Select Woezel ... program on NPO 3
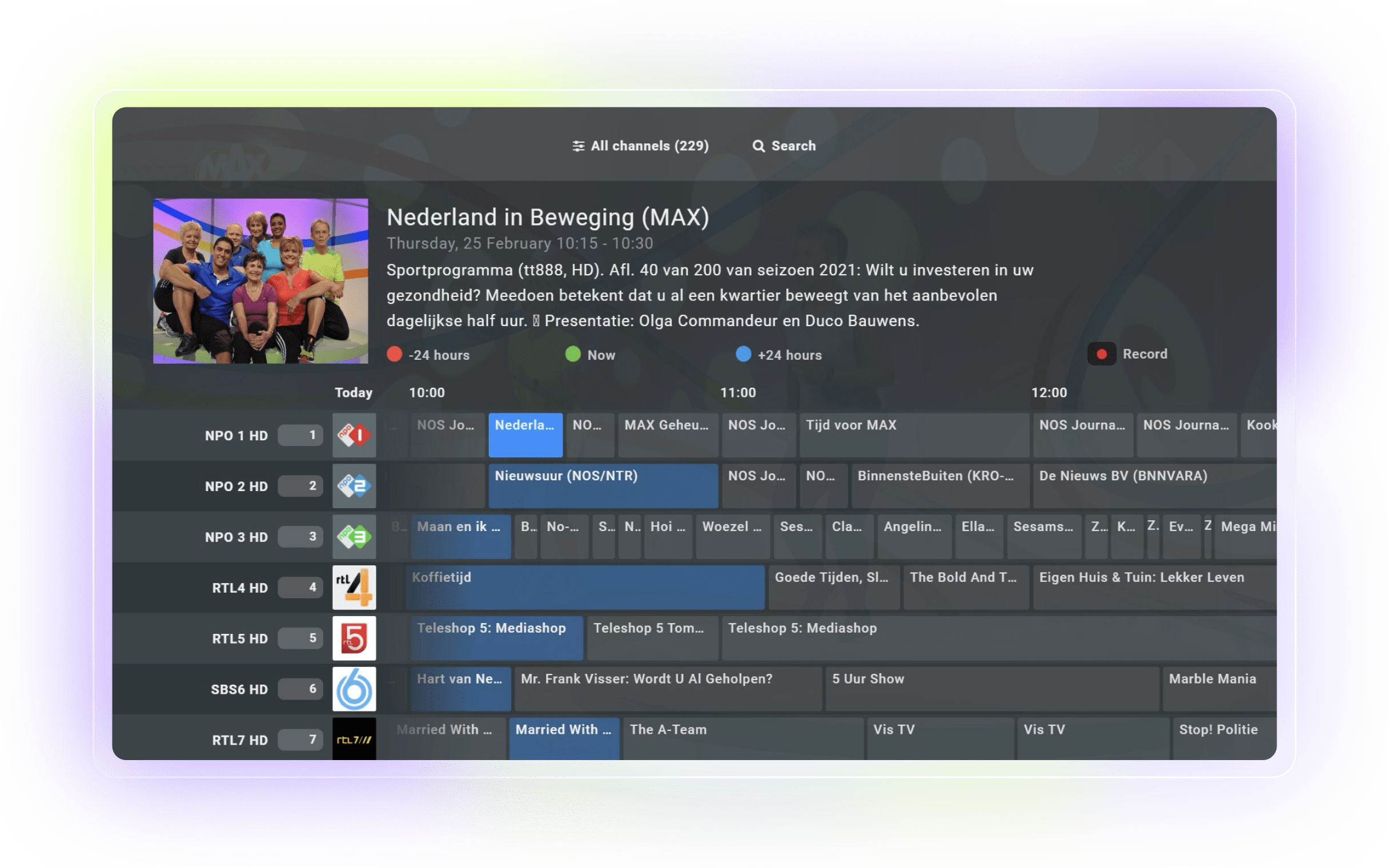The image size is (1389, 868). [733, 537]
